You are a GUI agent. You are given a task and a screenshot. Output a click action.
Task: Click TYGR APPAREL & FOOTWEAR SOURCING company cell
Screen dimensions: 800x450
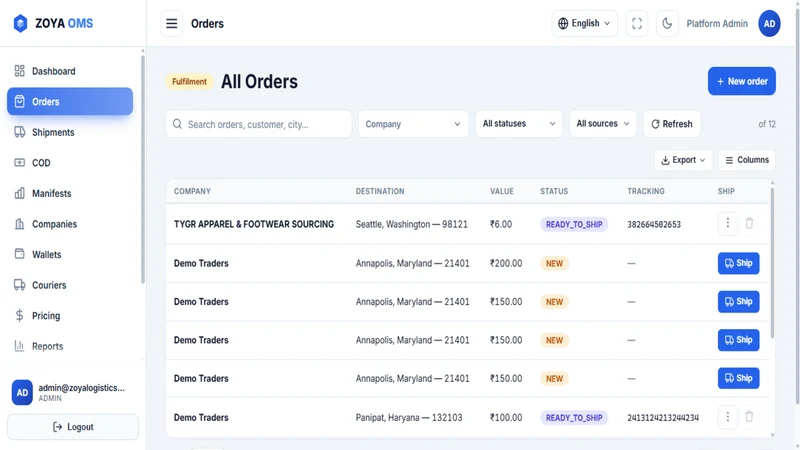tap(254, 224)
